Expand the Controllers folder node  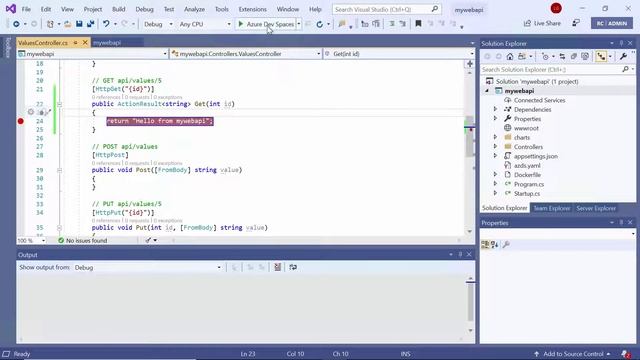[x=496, y=147]
